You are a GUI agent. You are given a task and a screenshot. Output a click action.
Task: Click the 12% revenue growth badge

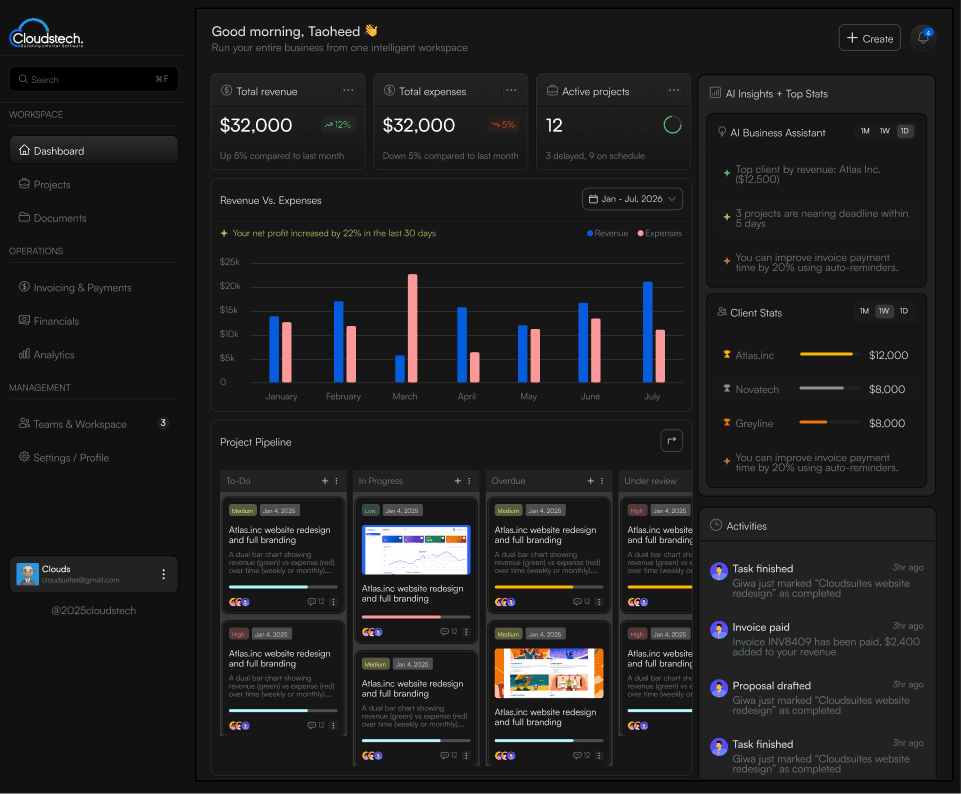[338, 124]
